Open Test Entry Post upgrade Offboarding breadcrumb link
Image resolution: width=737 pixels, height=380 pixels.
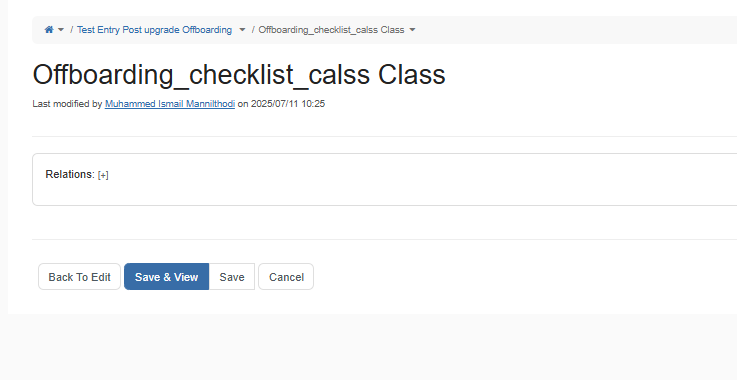coord(154,30)
